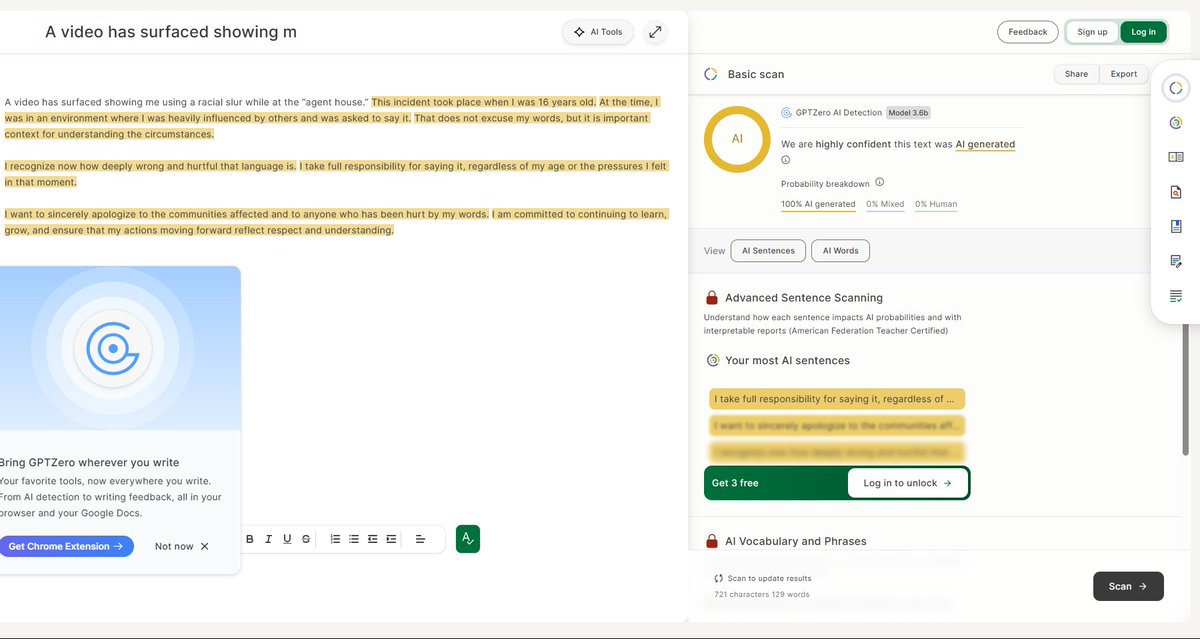Screen dimensions: 1200x639
Task: Open the document edit pencil sidebar icon
Action: [1176, 261]
